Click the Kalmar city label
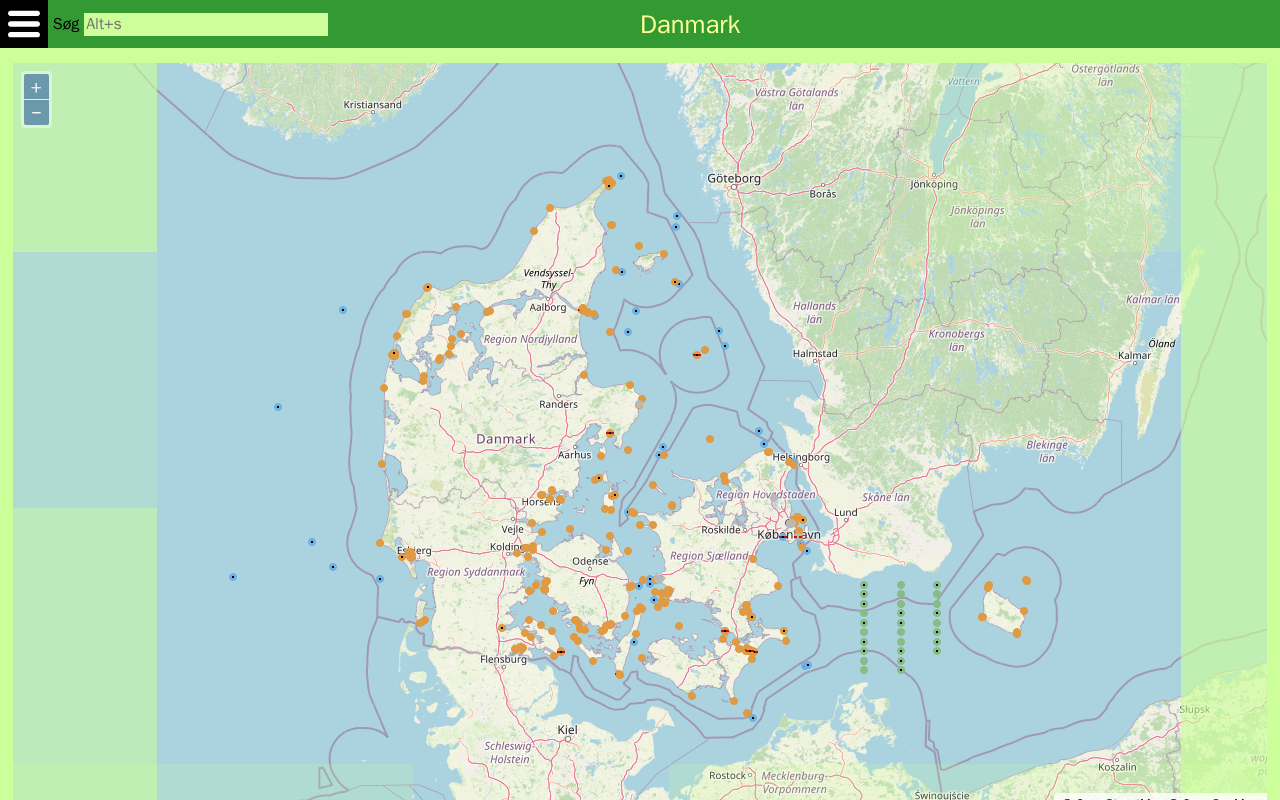The image size is (1280, 800). pos(1135,355)
